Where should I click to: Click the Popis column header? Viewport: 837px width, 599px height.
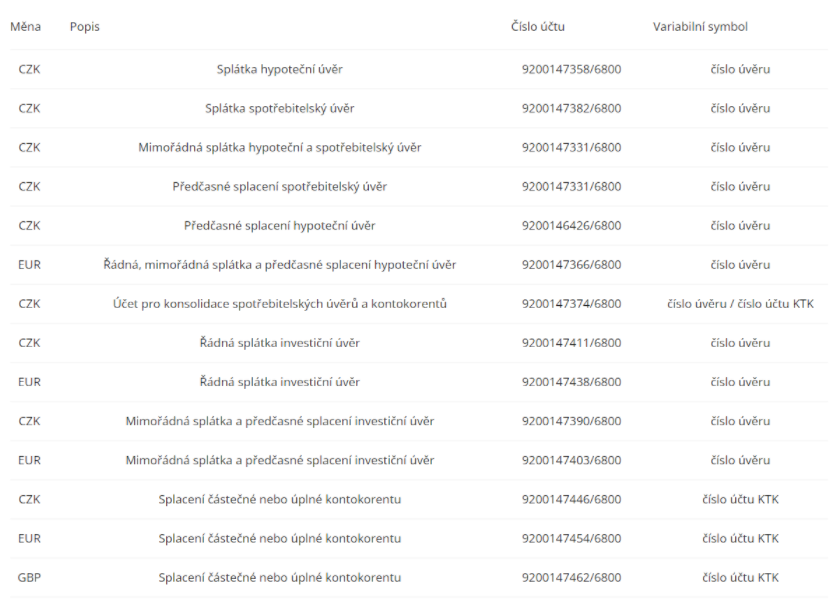tap(84, 27)
